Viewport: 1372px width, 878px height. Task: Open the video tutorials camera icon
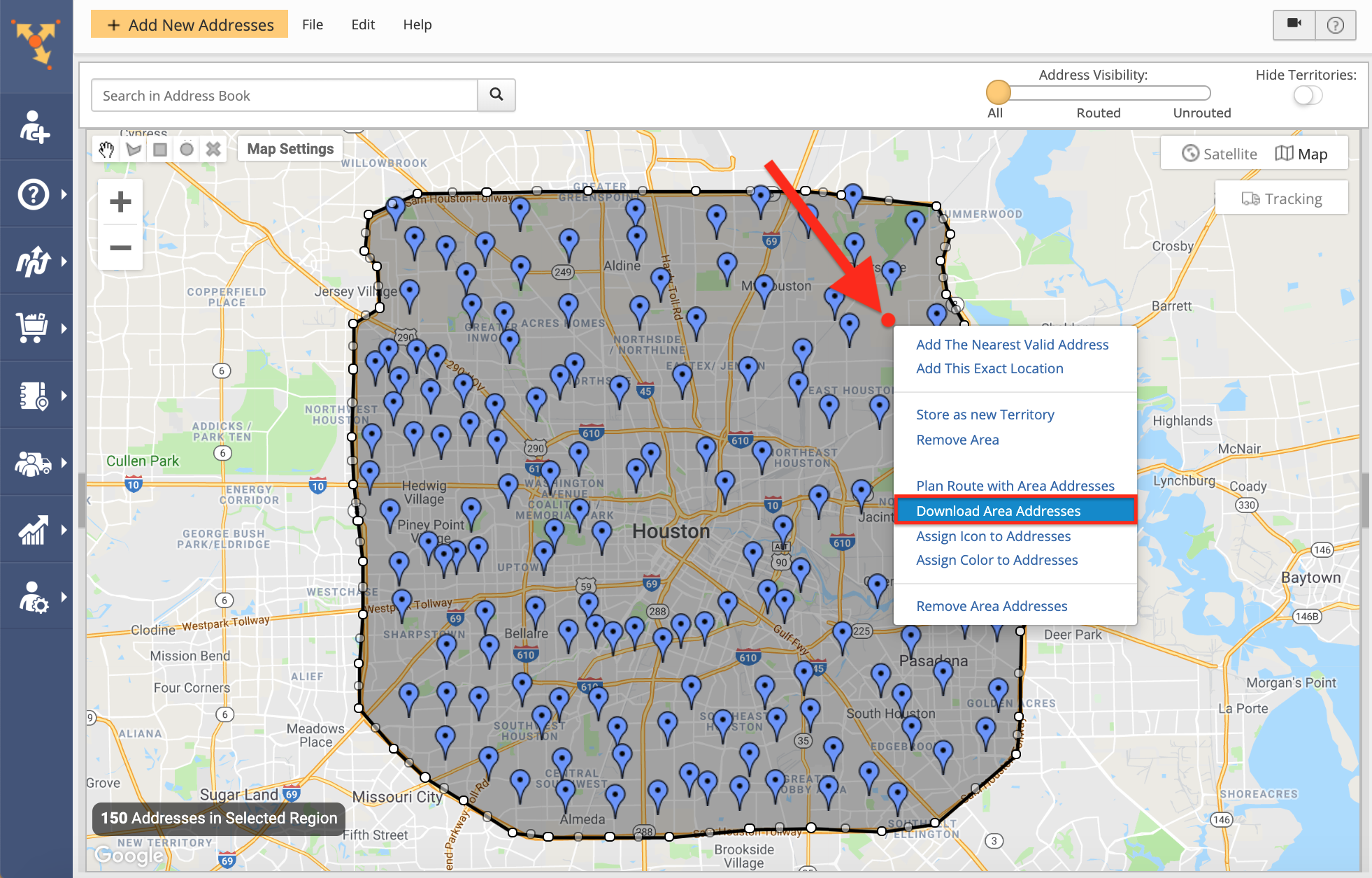pos(1294,24)
